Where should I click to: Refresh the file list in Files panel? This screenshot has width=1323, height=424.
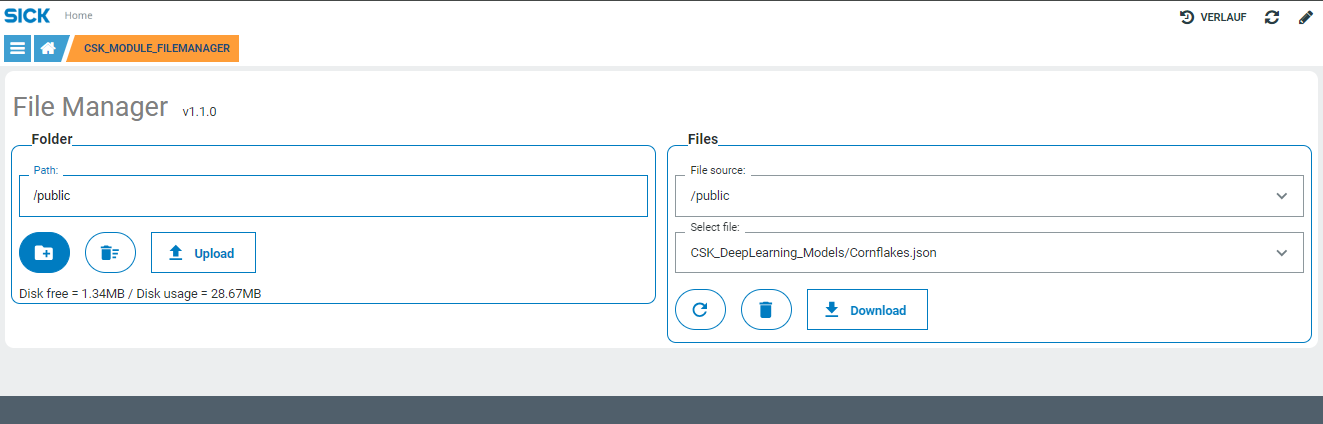tap(700, 310)
